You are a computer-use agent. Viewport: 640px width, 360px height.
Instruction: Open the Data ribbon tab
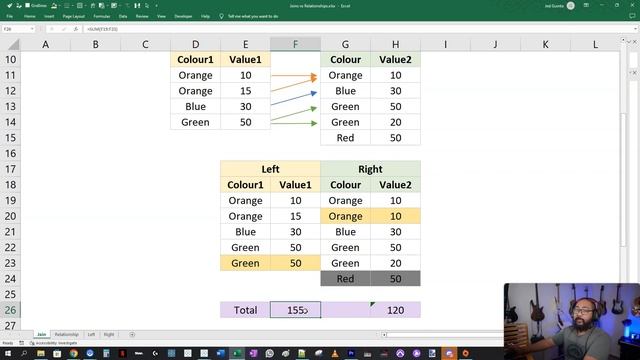123,16
